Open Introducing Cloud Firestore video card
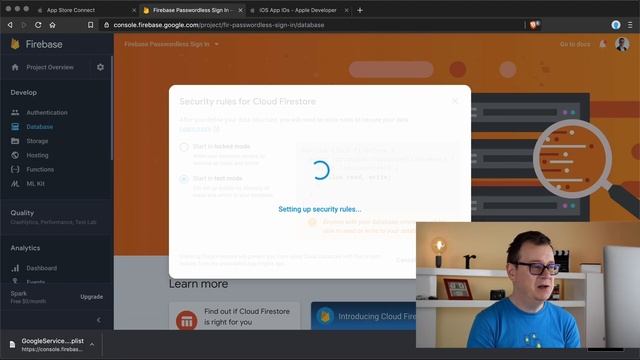Viewport: 640px width, 360px height. point(364,316)
